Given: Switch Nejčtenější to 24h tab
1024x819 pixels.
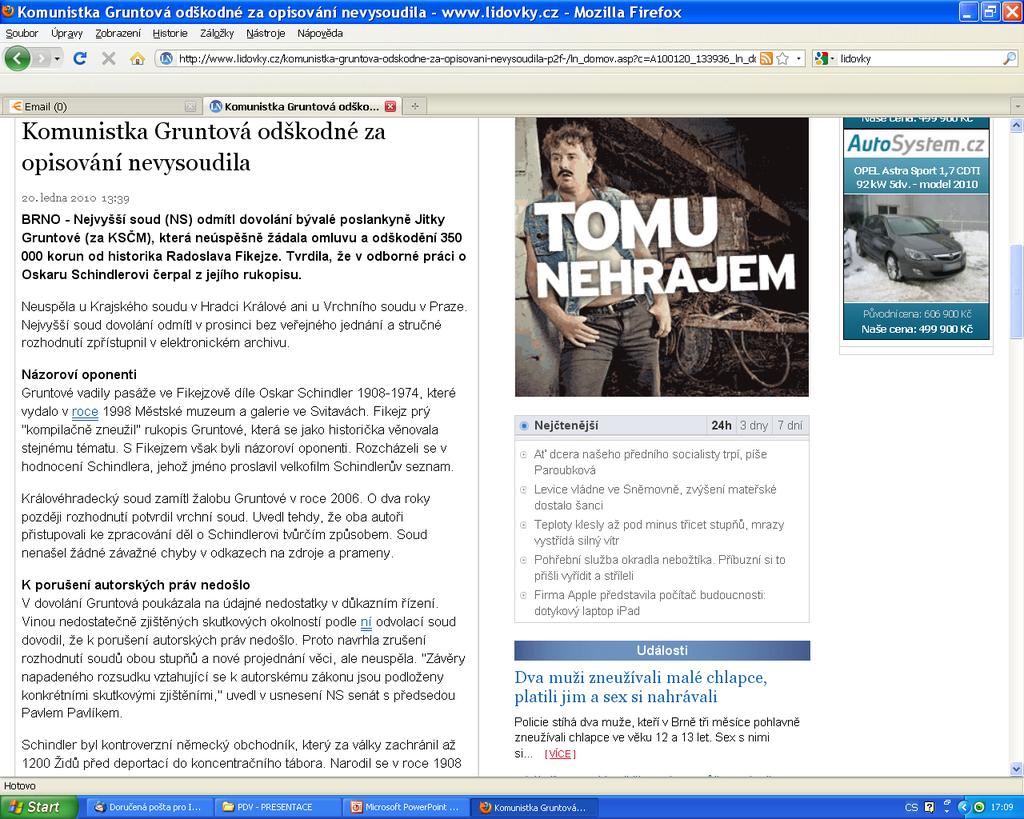Looking at the screenshot, I should click(x=721, y=426).
